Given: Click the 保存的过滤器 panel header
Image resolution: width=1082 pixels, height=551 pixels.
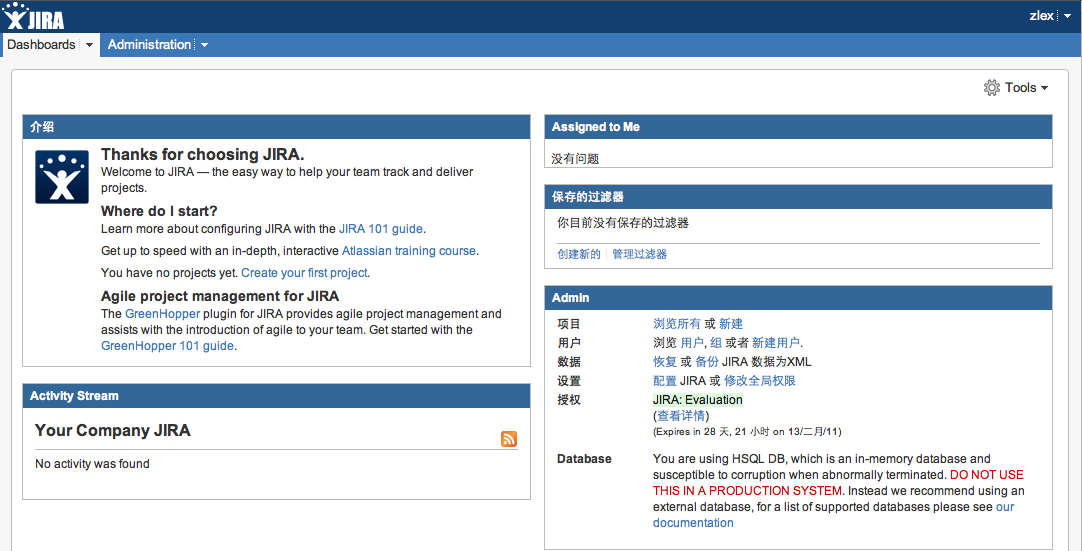Looking at the screenshot, I should pos(798,197).
